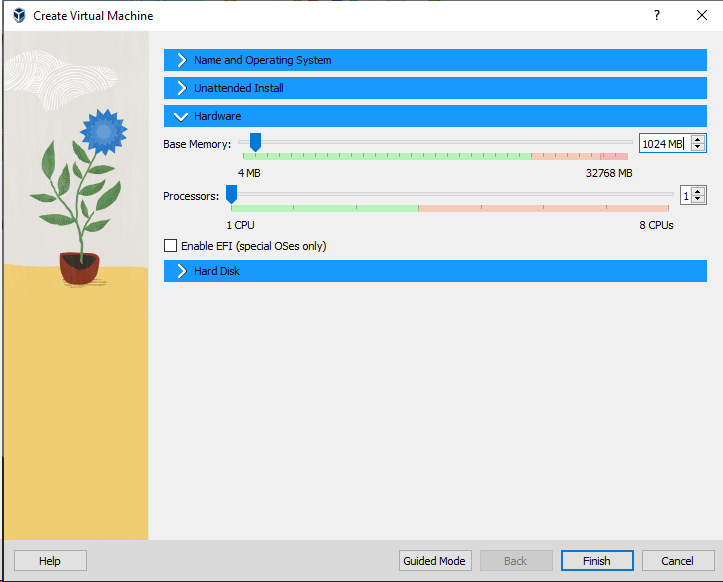Screen dimensions: 723x582
Task: Switch to Guided Mode
Action: pyautogui.click(x=434, y=561)
